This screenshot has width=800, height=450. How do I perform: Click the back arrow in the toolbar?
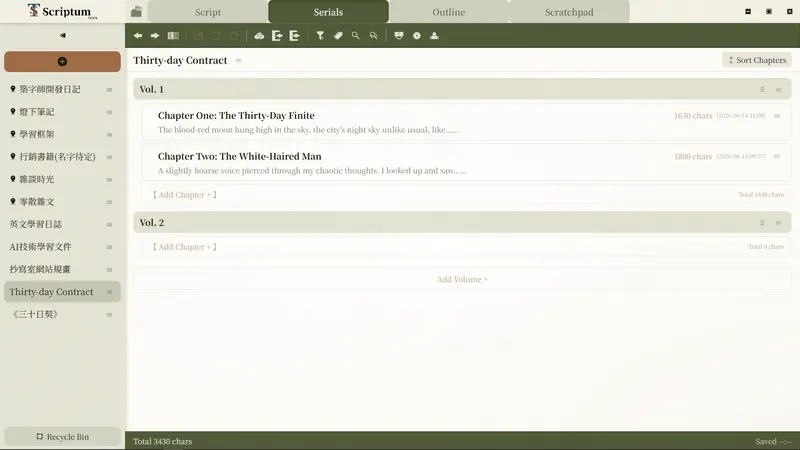click(138, 36)
